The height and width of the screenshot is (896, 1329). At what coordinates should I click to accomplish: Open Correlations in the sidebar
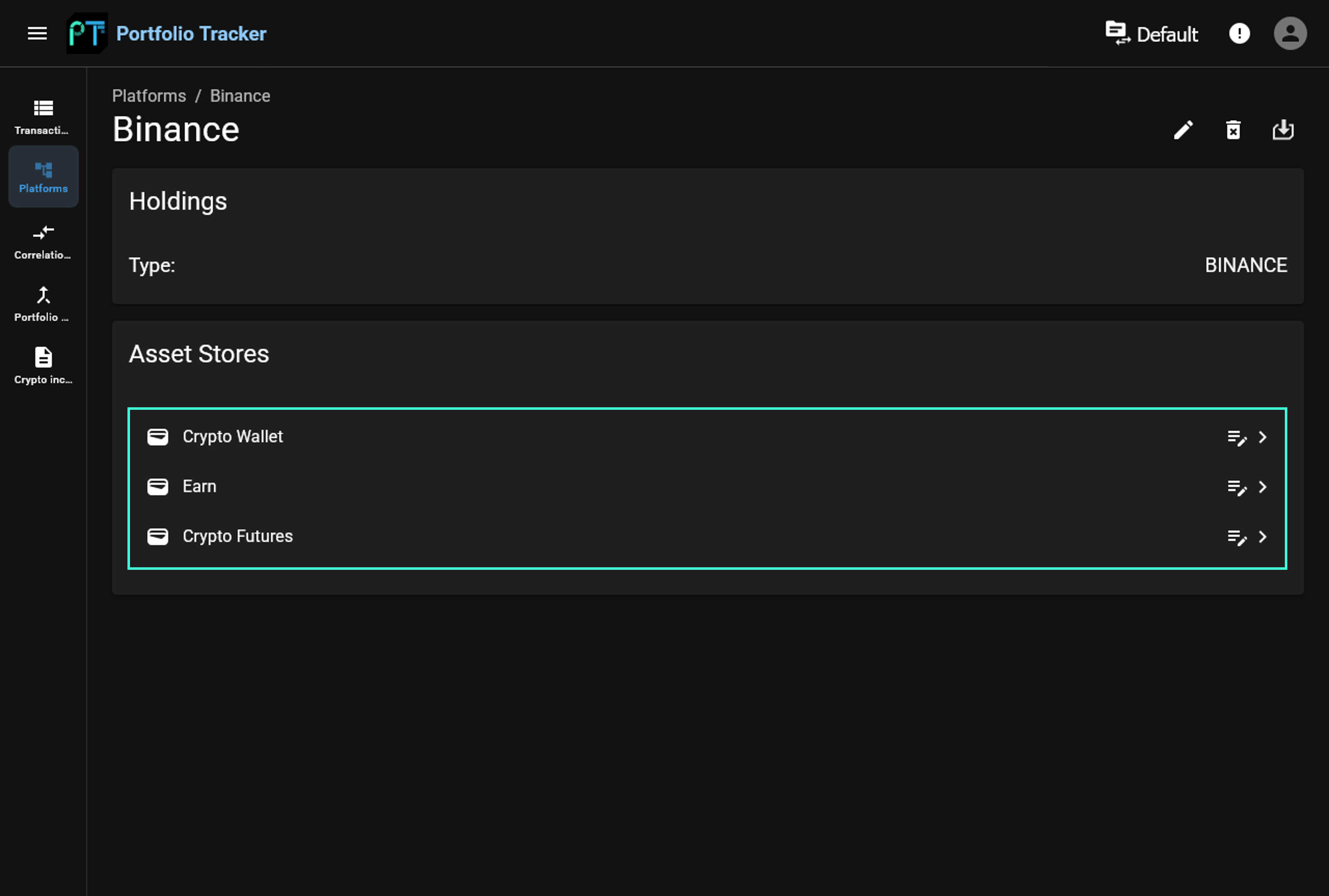point(43,242)
